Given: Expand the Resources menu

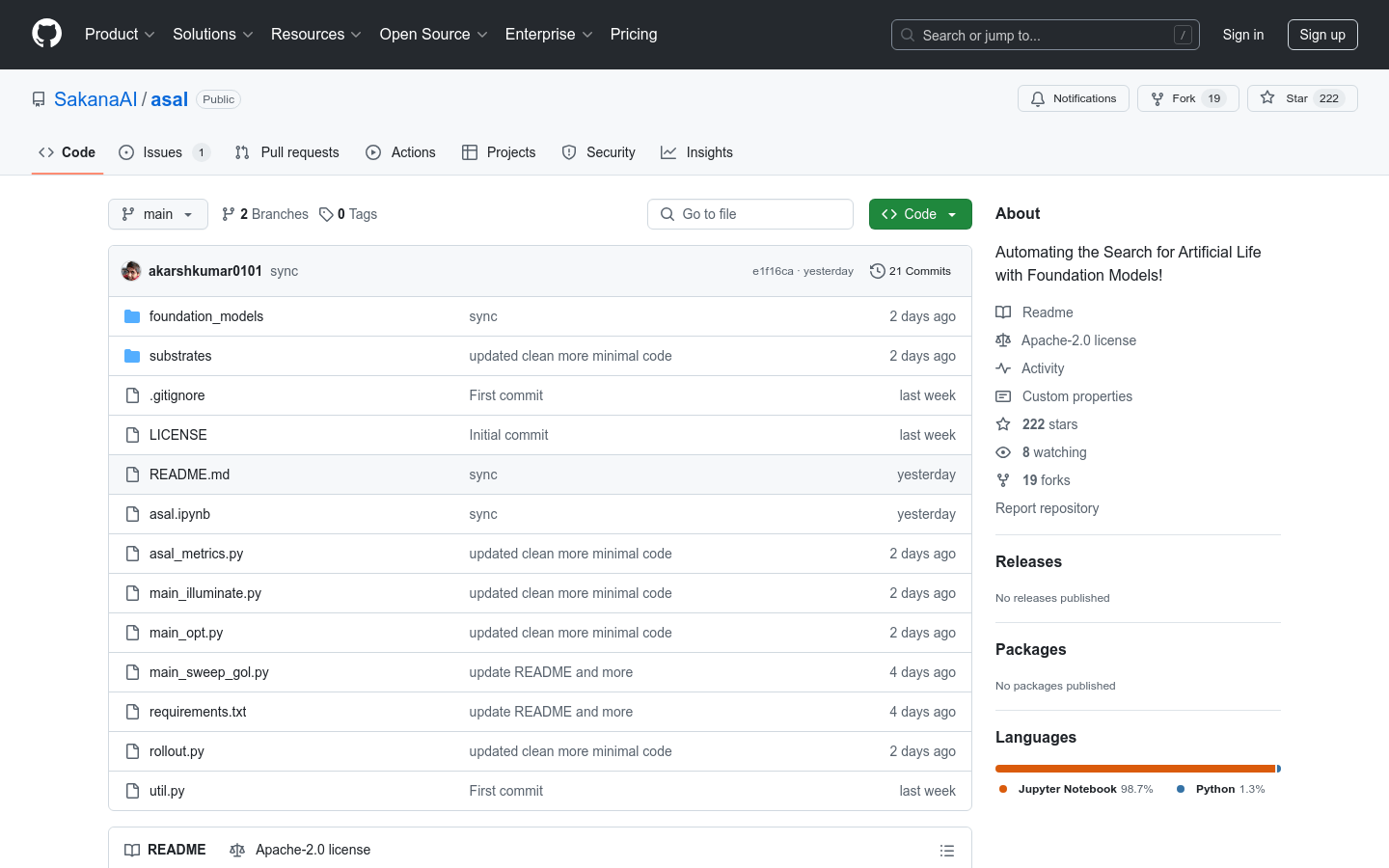Looking at the screenshot, I should (316, 34).
